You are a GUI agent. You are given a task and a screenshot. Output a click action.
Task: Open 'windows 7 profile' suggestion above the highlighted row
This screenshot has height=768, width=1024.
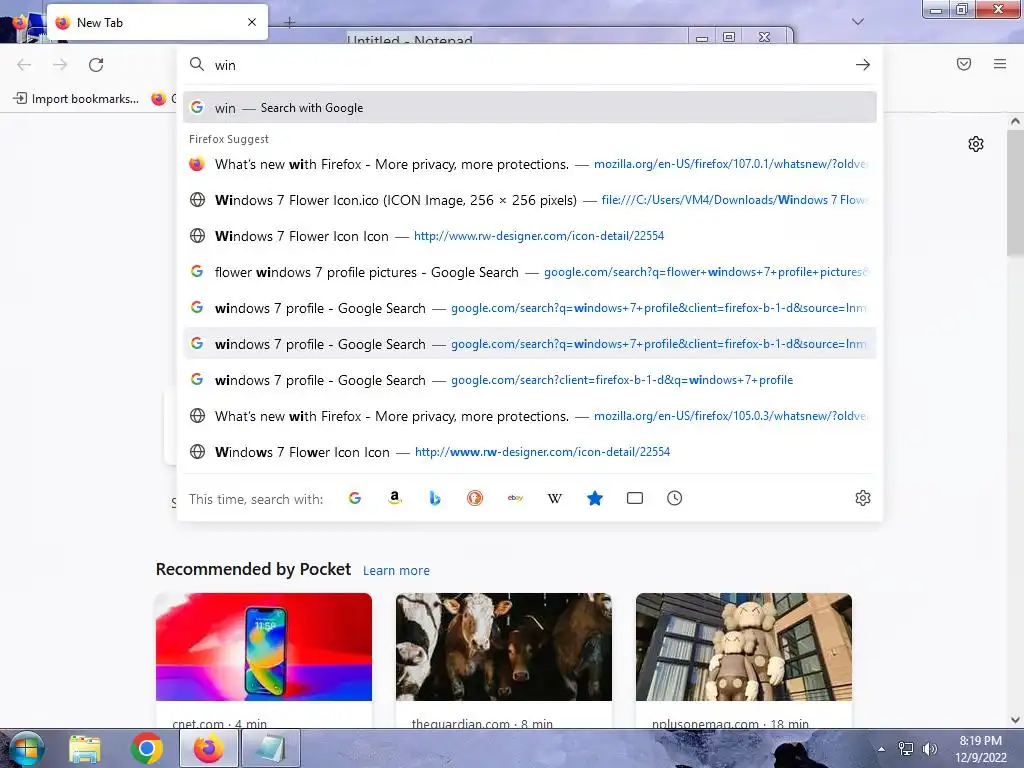coord(530,308)
